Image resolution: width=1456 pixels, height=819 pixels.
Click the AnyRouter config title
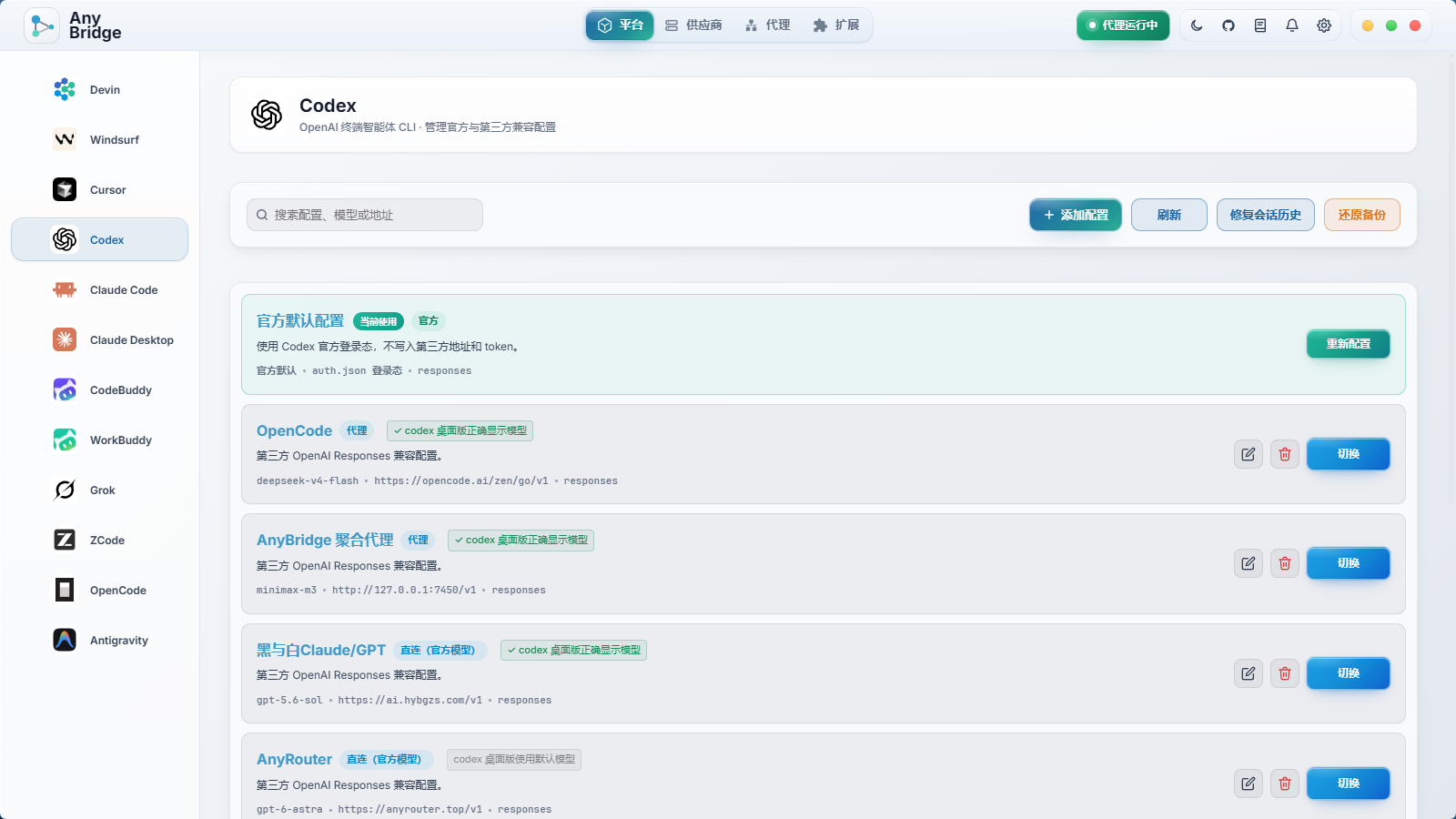(294, 759)
